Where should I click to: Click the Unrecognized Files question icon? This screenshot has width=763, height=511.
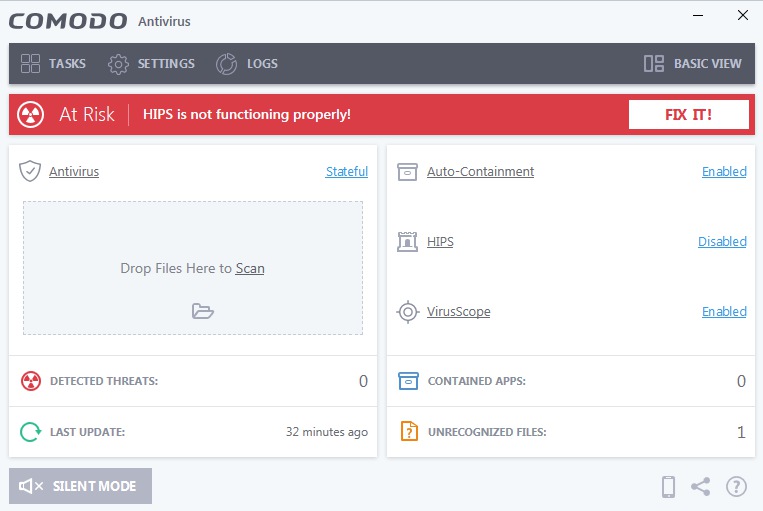coord(409,432)
